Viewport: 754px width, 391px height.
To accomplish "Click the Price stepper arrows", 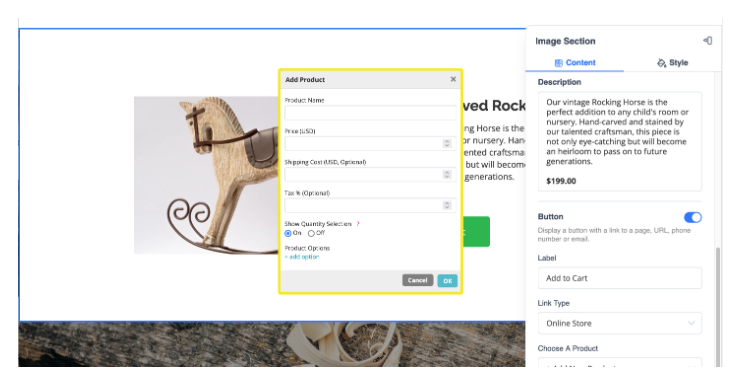I will [x=447, y=143].
